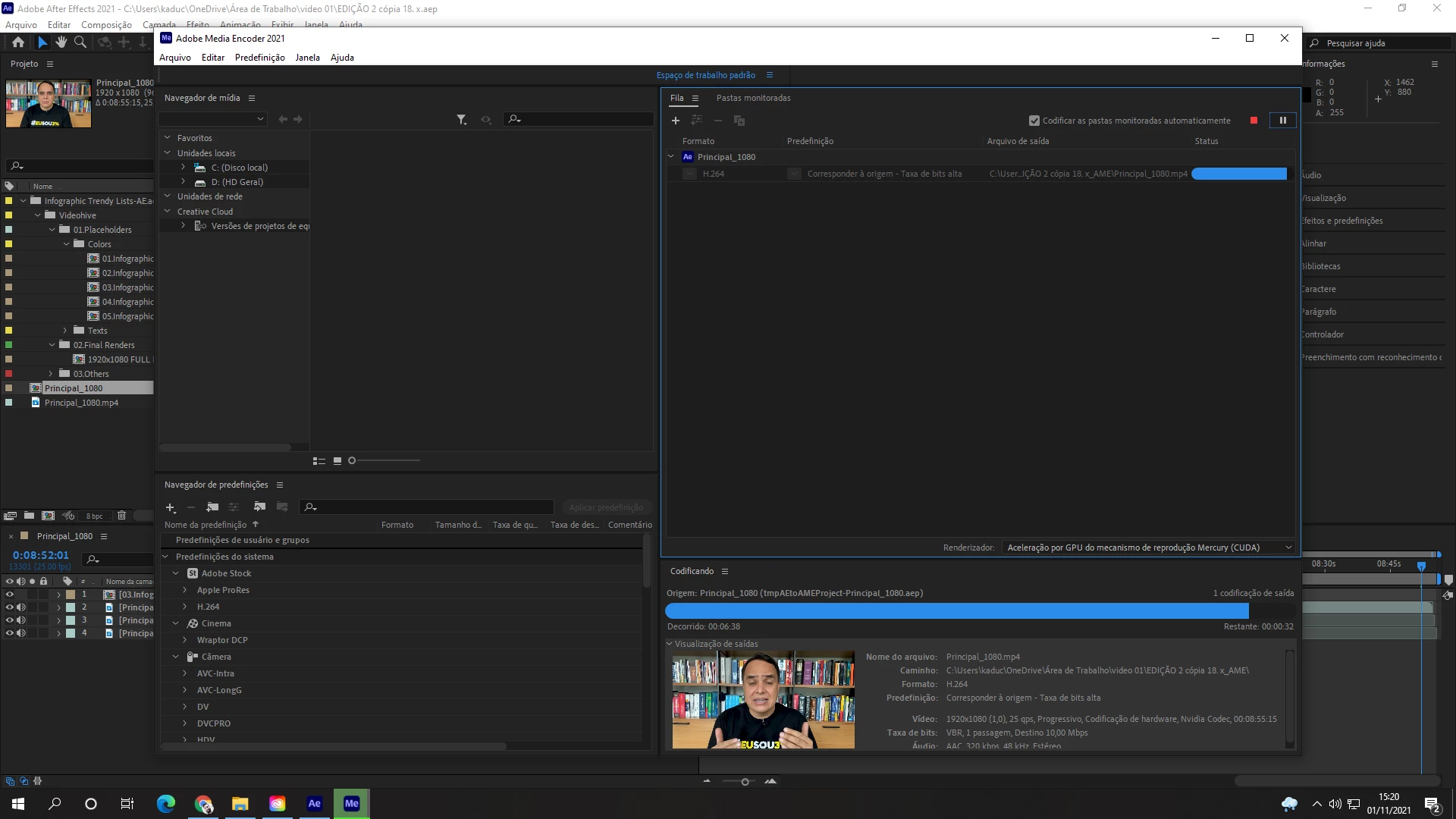Open After Effects from the taskbar
1456x819 pixels.
314,803
